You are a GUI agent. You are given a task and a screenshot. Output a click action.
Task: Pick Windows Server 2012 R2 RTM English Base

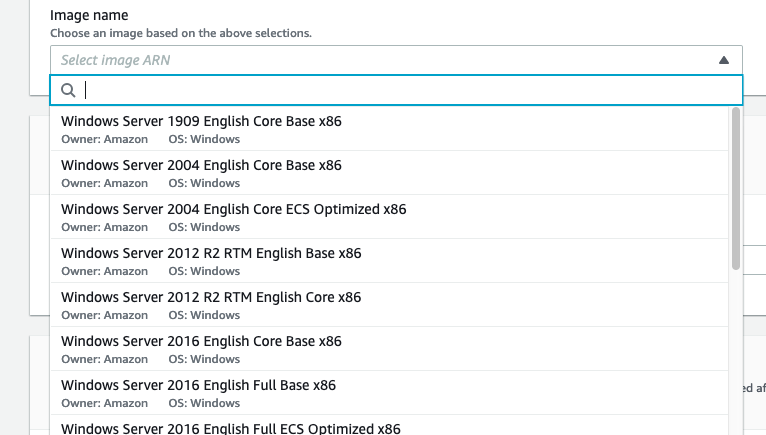(x=211, y=253)
